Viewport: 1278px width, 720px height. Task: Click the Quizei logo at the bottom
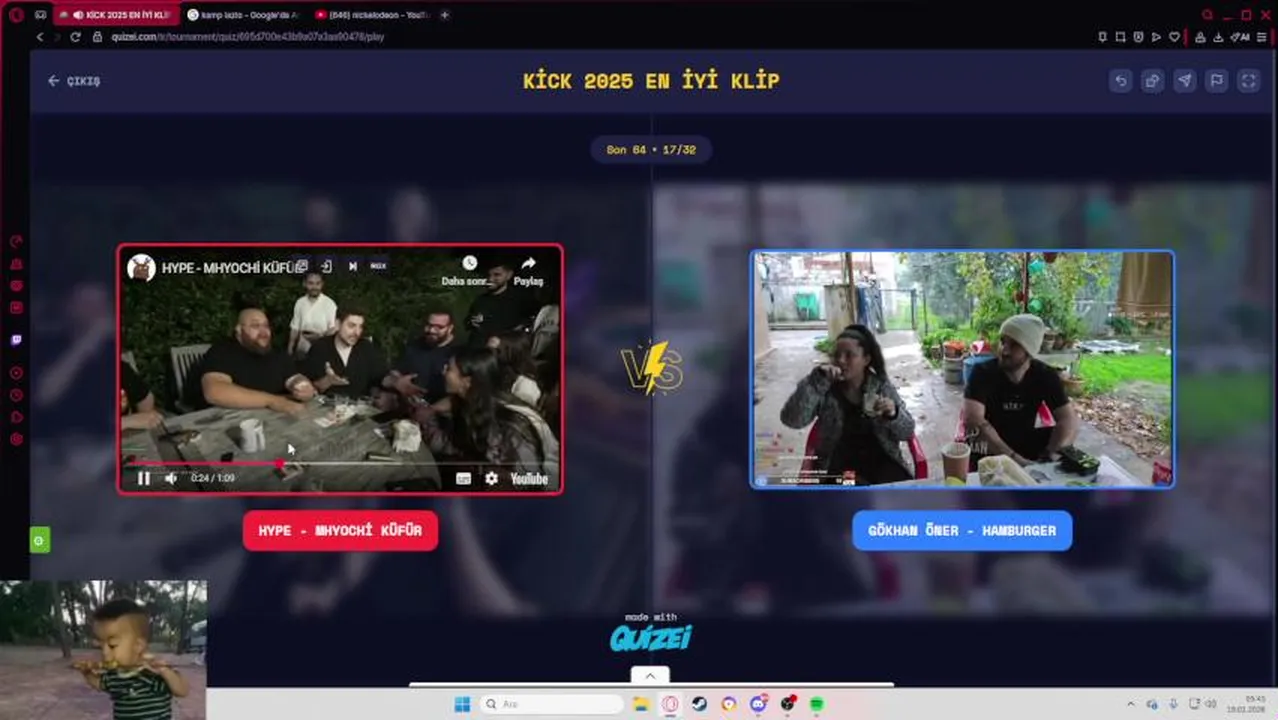pyautogui.click(x=650, y=637)
